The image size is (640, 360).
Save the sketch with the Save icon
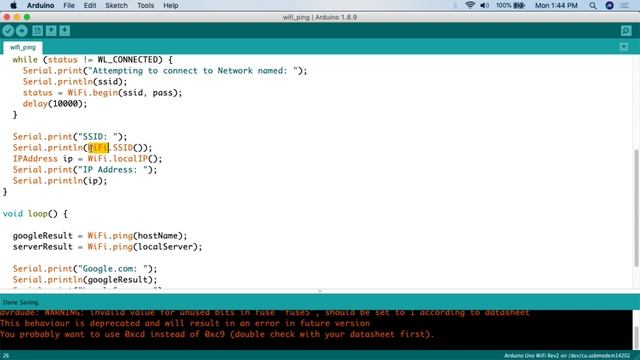click(64, 31)
